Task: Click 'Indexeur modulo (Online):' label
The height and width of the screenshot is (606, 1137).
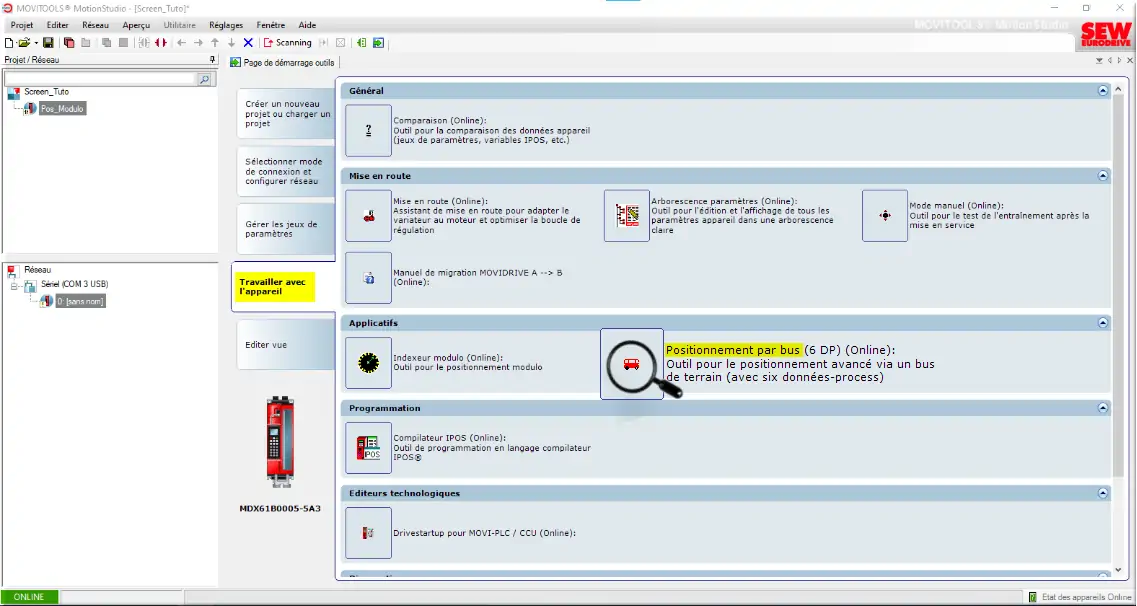Action: point(447,357)
